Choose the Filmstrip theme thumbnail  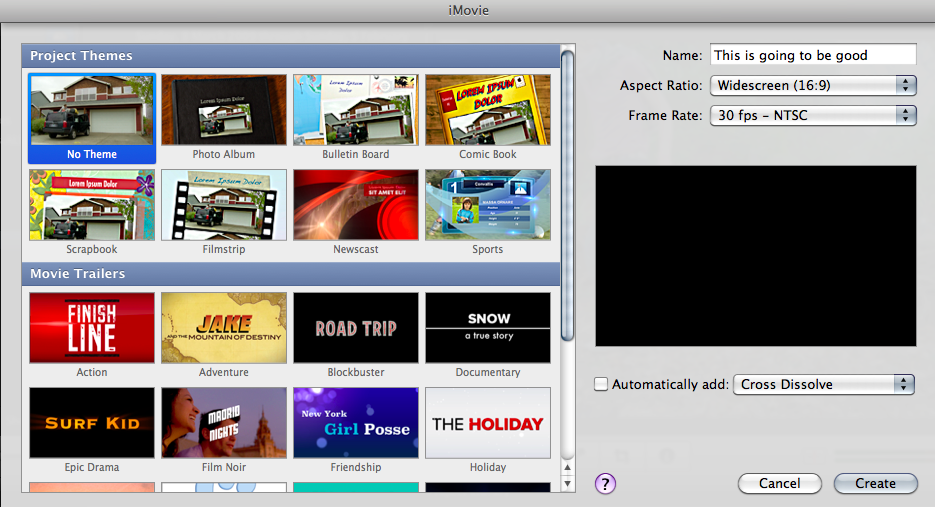pyautogui.click(x=224, y=205)
